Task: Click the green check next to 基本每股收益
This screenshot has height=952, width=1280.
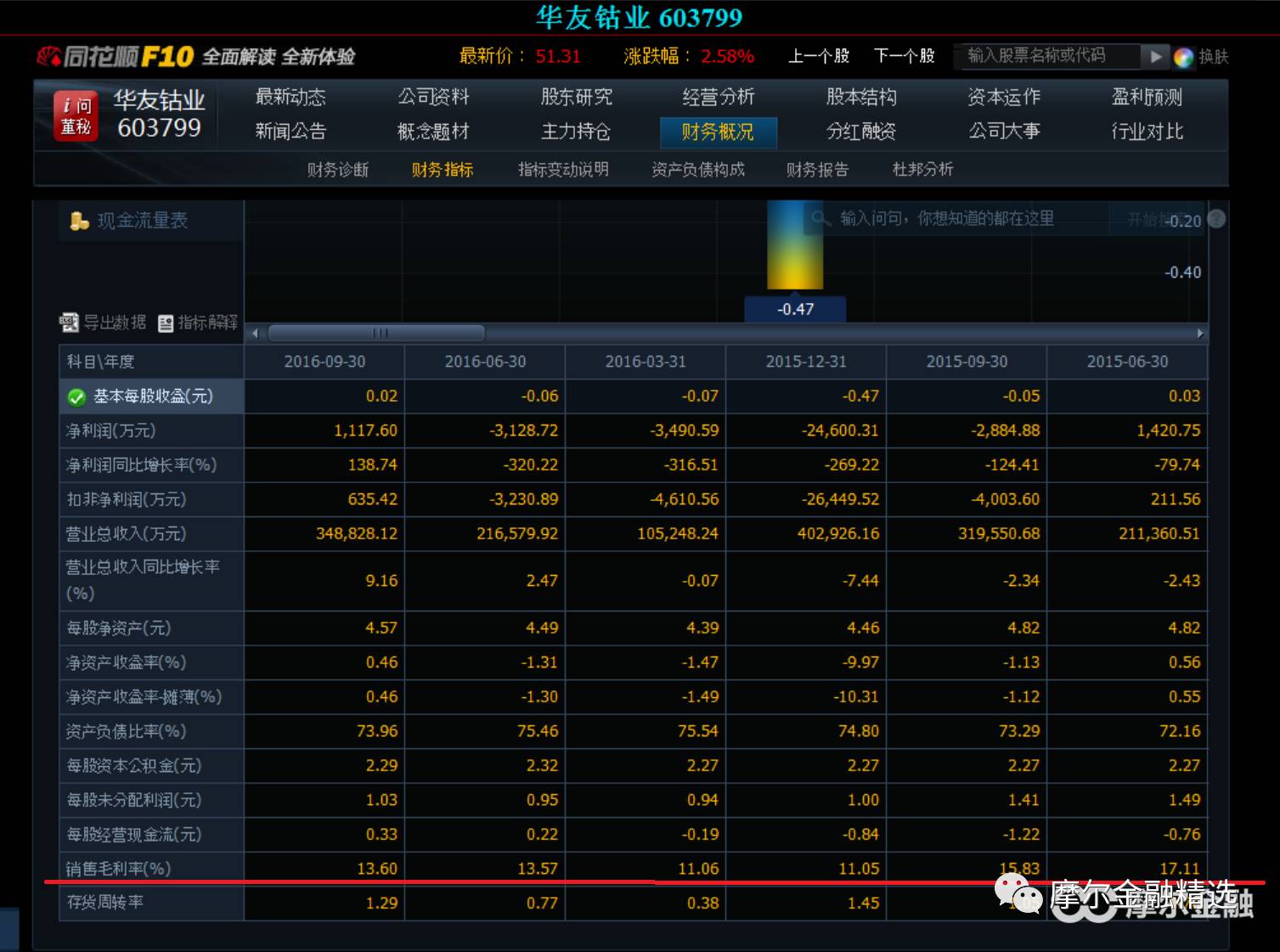Action: click(76, 397)
